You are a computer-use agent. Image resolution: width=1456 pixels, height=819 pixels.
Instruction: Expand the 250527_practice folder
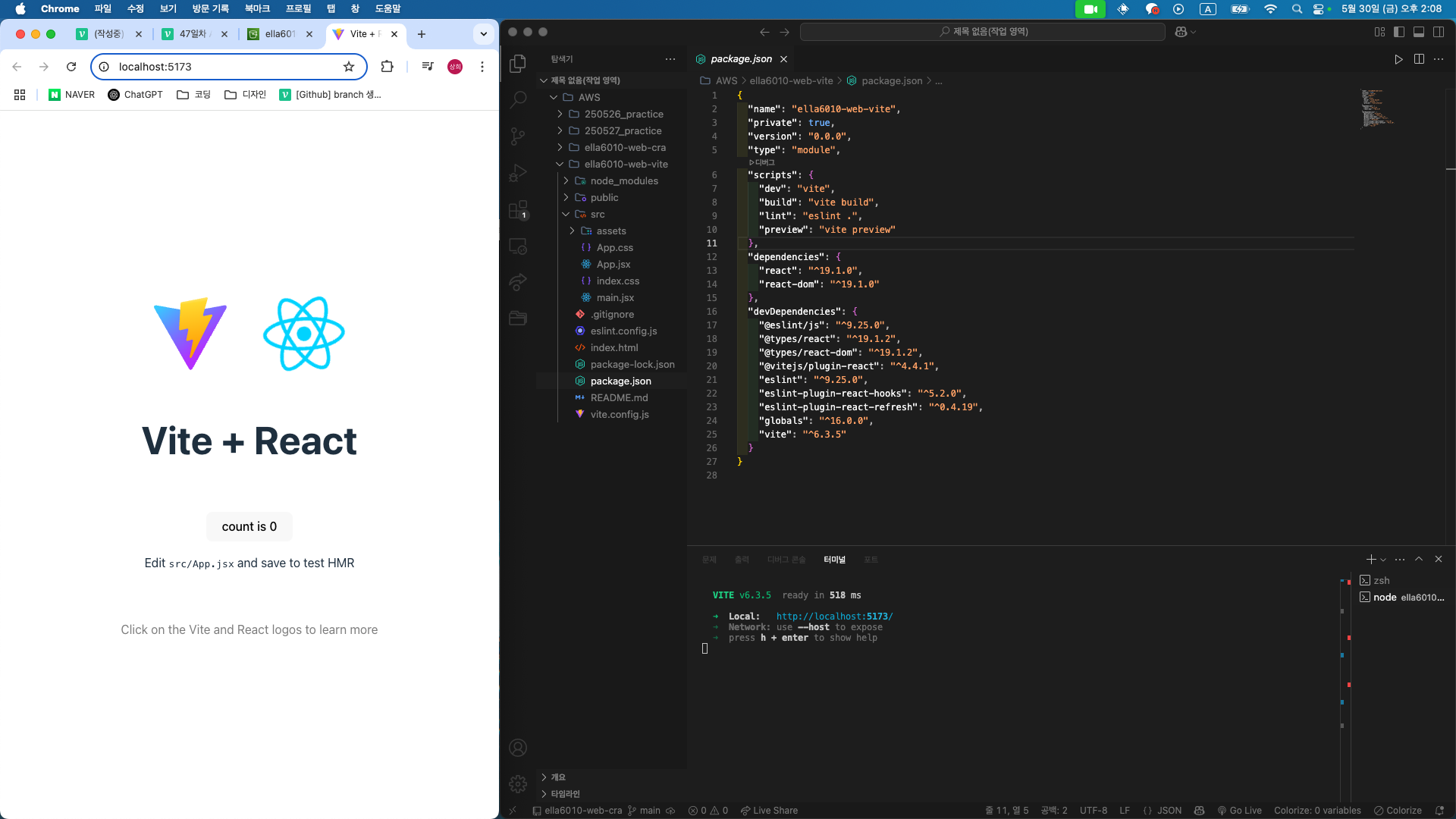tap(560, 130)
